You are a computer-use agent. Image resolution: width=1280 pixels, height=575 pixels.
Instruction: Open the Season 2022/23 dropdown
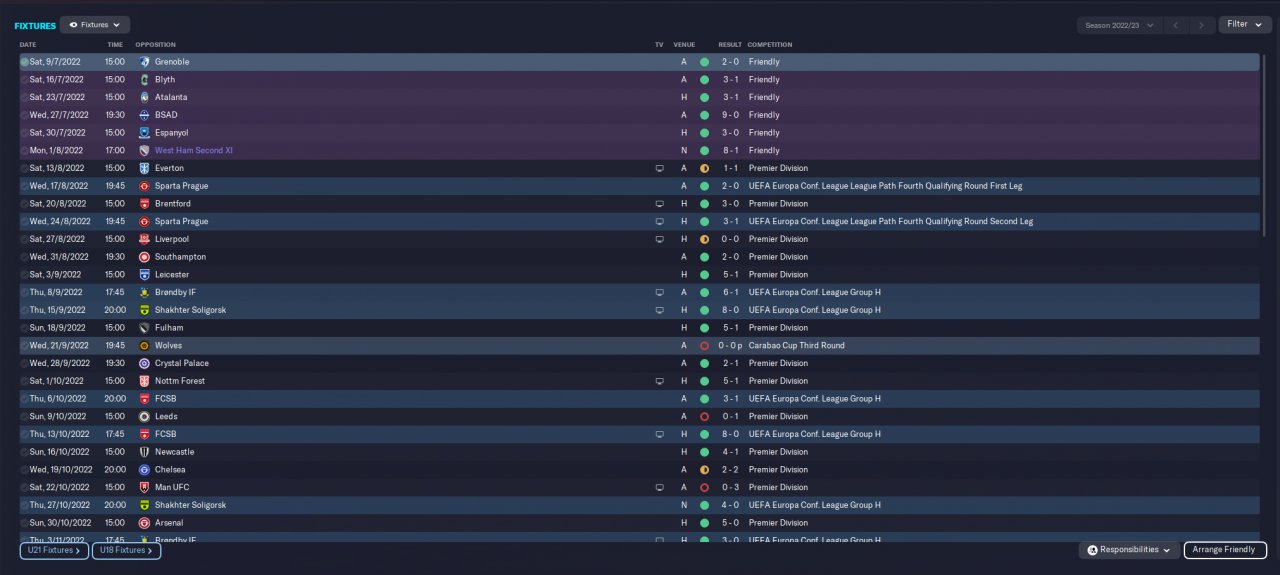pyautogui.click(x=1120, y=25)
